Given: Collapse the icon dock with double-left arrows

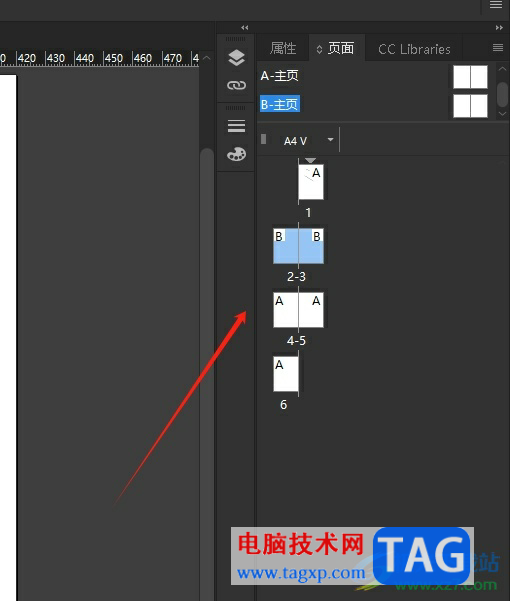Looking at the screenshot, I should (x=244, y=28).
